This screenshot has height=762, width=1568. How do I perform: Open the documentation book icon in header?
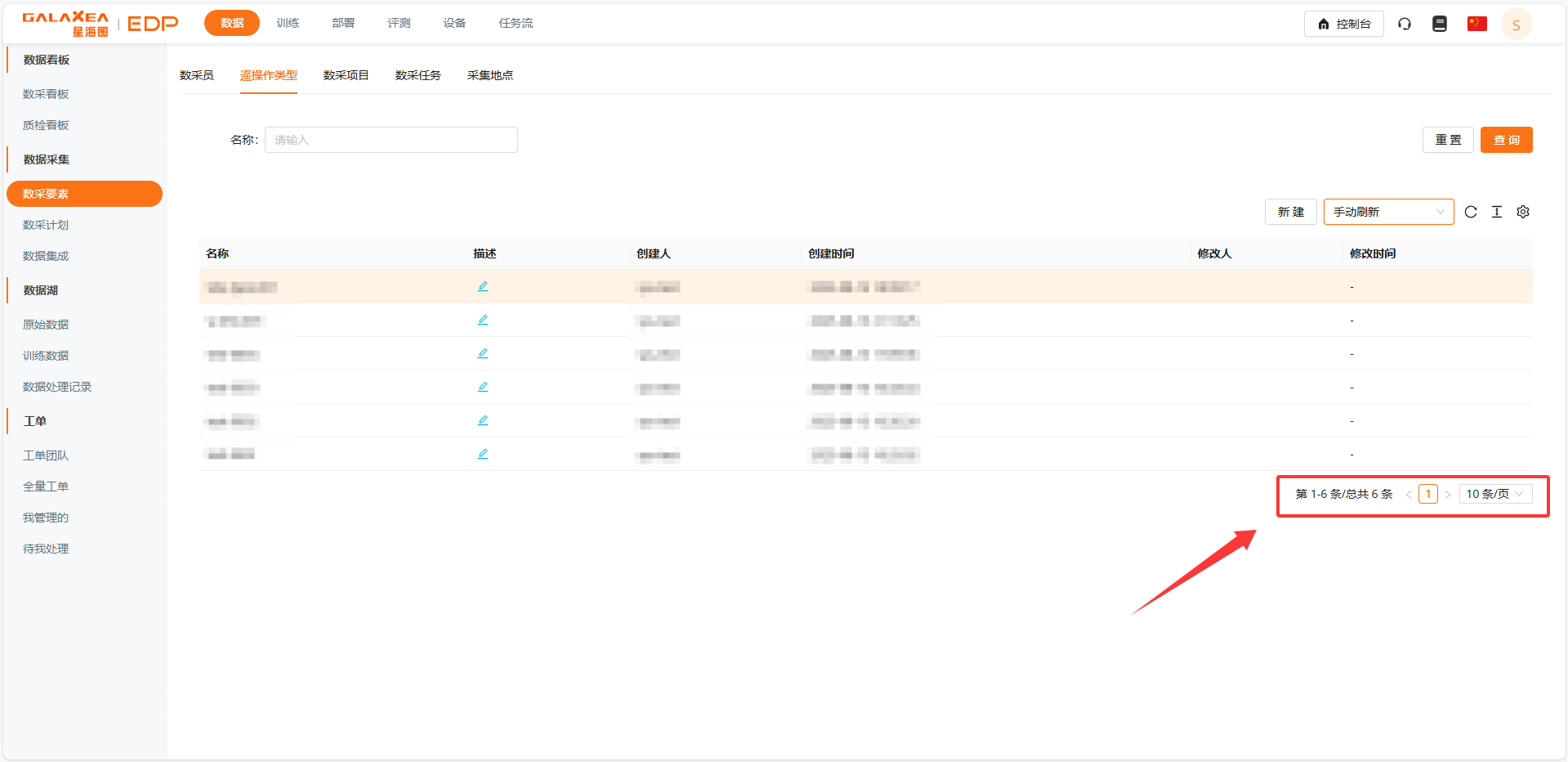click(x=1440, y=24)
